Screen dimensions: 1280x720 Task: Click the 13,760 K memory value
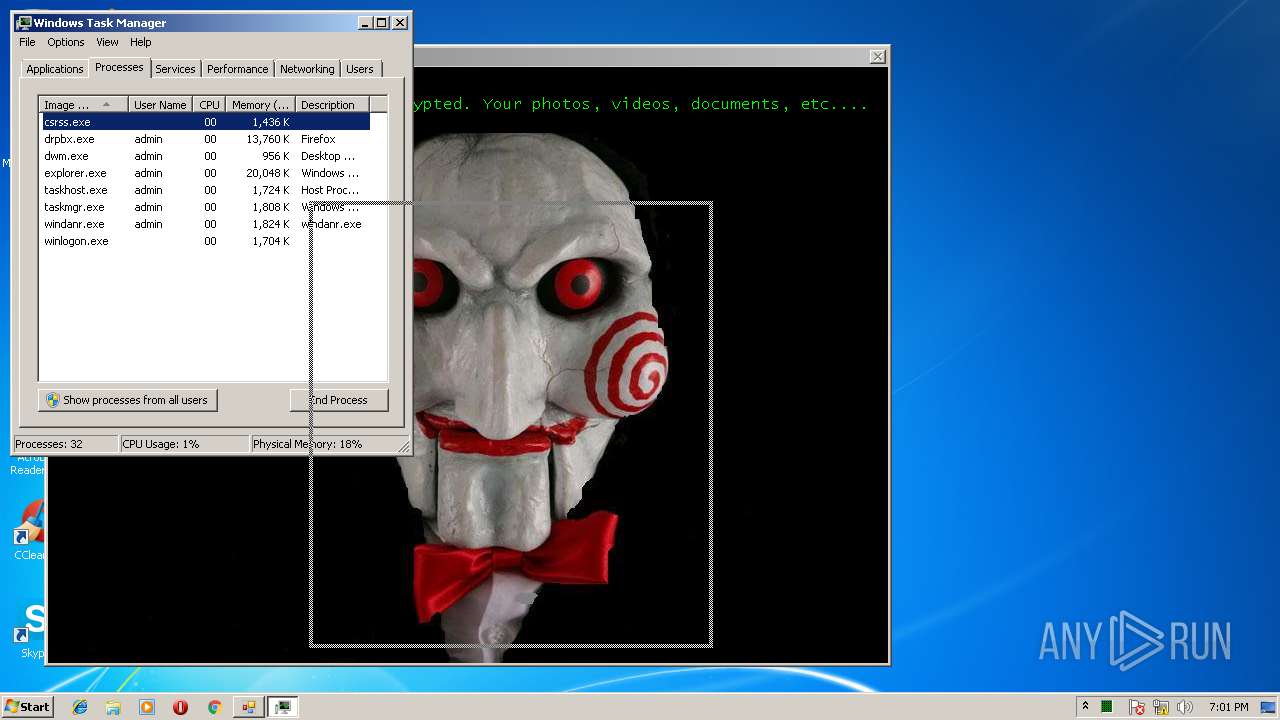[x=268, y=139]
